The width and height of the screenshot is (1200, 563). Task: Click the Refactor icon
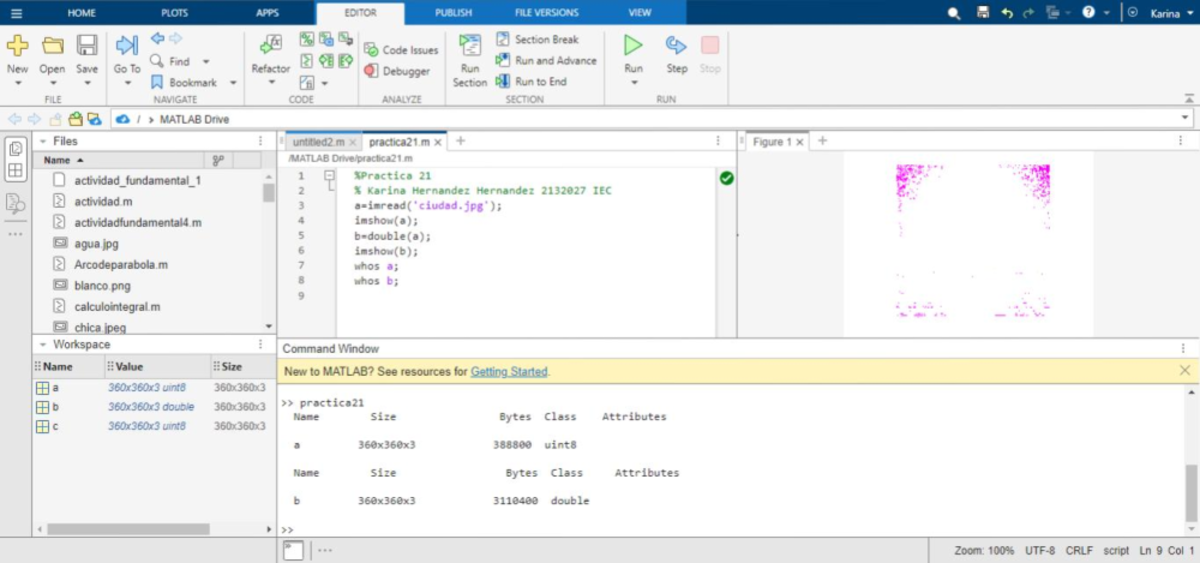pyautogui.click(x=270, y=45)
